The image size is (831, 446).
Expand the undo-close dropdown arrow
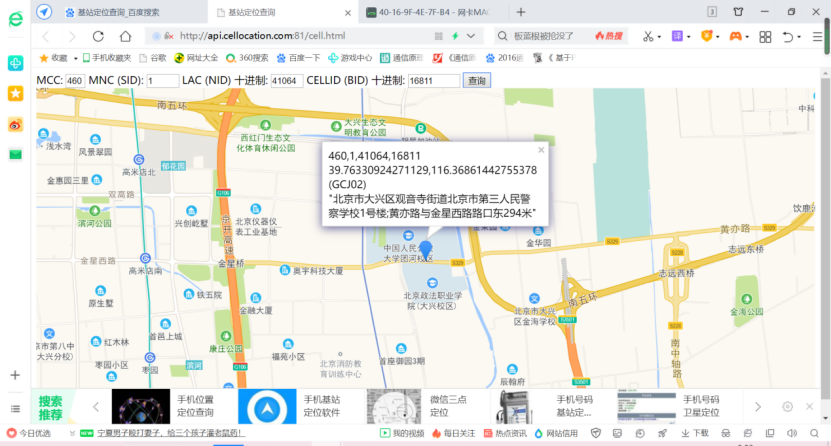tap(800, 37)
